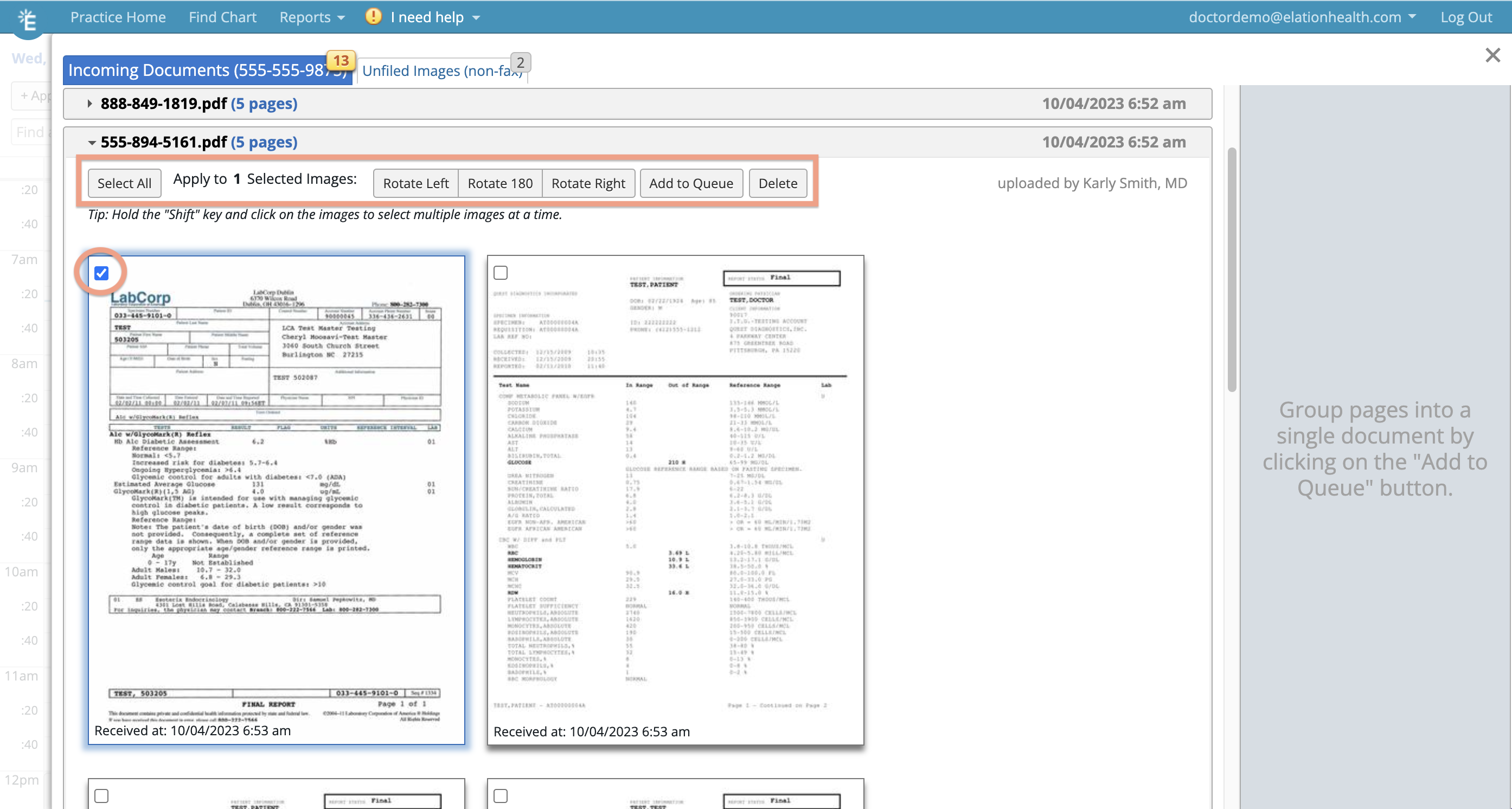Viewport: 1512px width, 809px height.
Task: Click 'Received at' caption under LabCorp page
Action: 193,731
